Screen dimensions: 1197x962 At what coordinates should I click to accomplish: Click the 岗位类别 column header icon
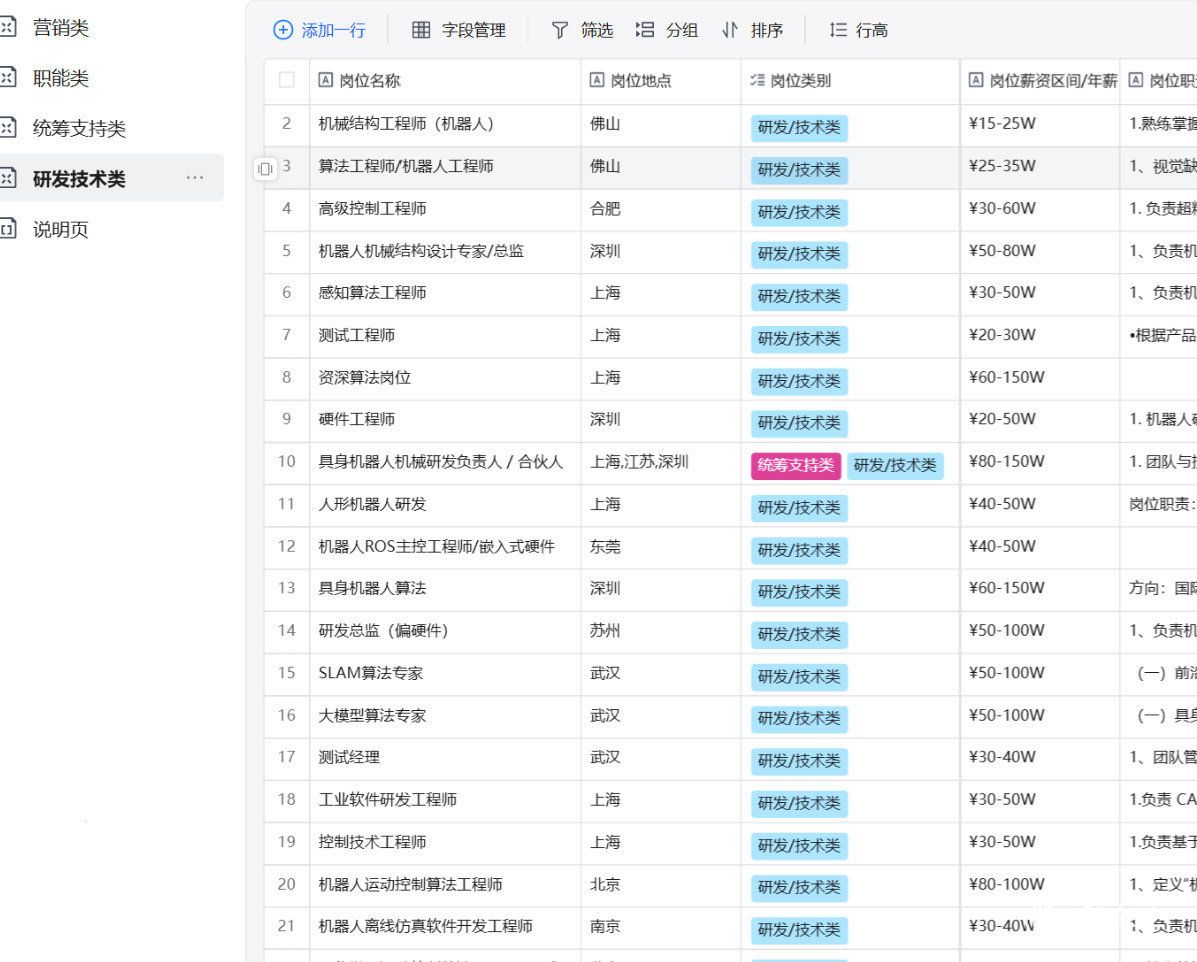tap(757, 81)
